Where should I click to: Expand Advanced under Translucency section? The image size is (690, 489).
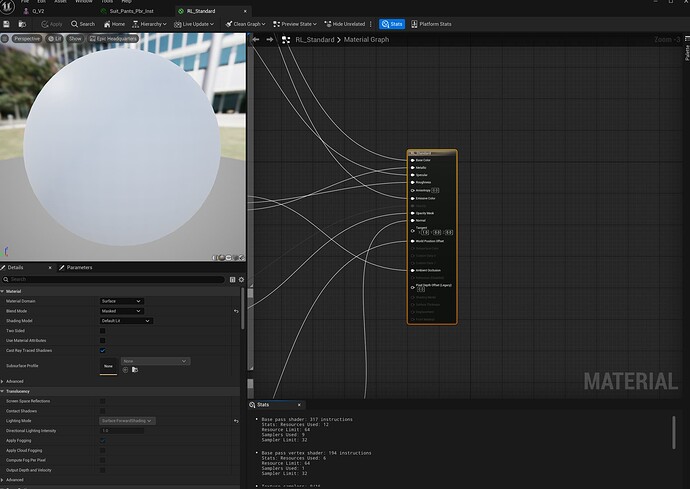click(x=3, y=480)
